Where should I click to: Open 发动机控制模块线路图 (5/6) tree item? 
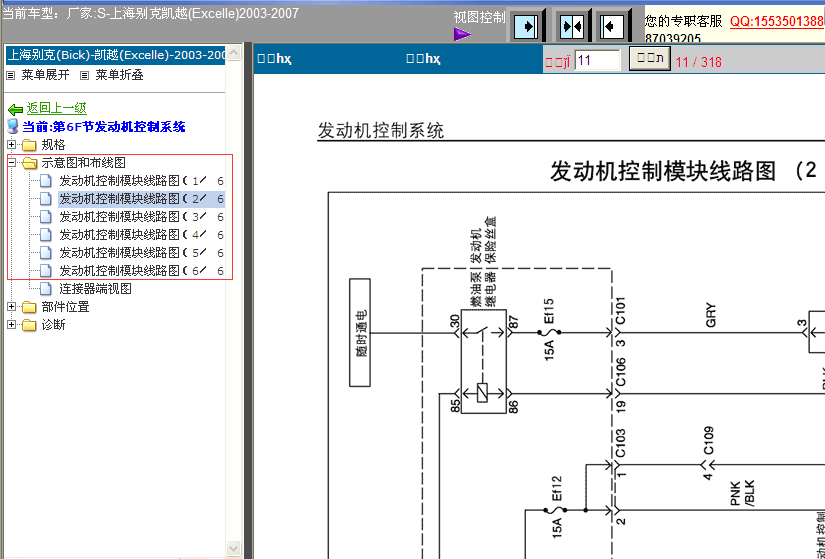pos(141,253)
